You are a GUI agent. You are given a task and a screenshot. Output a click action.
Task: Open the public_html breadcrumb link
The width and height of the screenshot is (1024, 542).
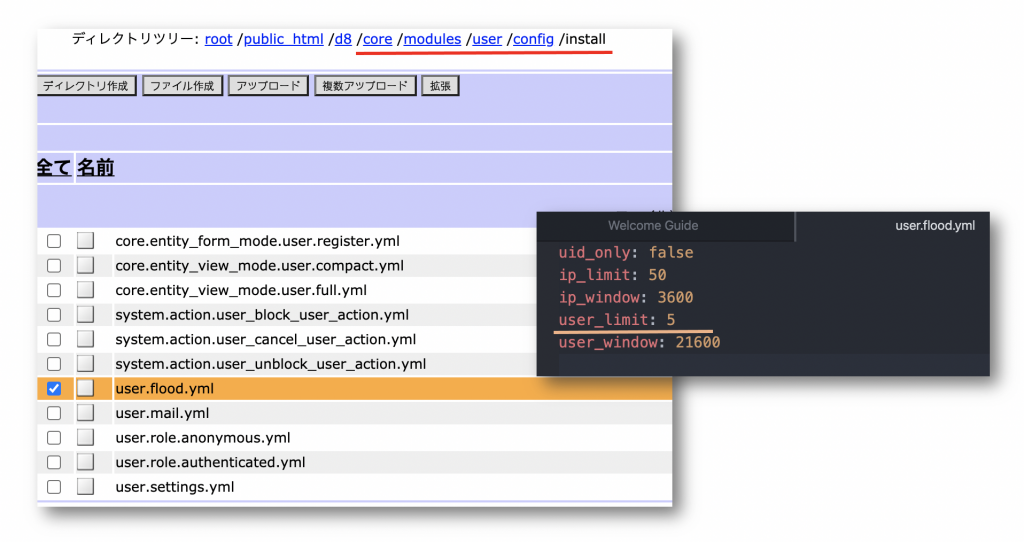(x=283, y=39)
